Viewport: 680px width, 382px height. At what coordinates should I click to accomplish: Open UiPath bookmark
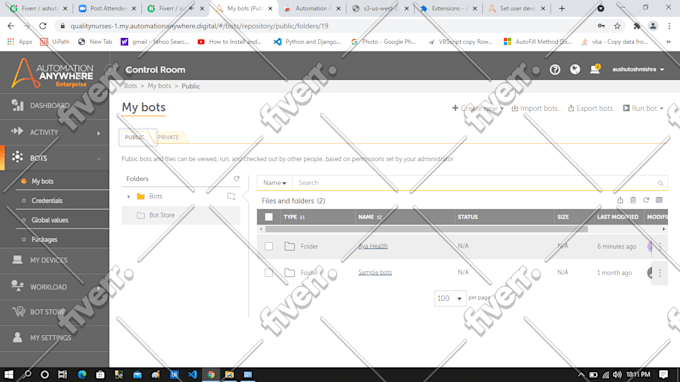[55, 42]
